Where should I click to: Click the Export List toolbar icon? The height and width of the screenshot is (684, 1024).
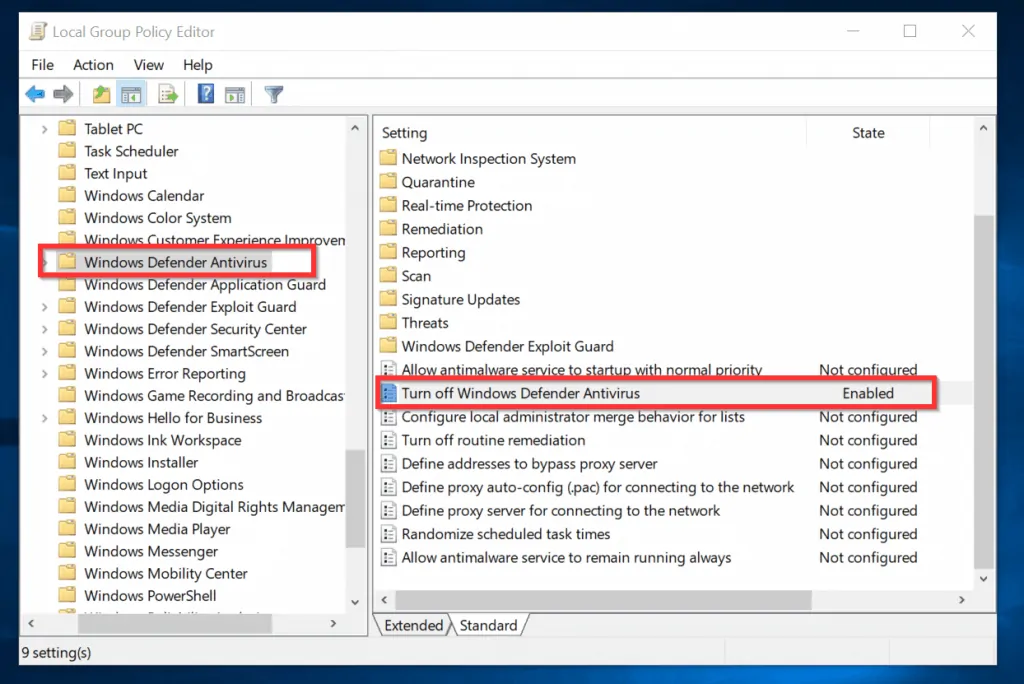pyautogui.click(x=167, y=93)
